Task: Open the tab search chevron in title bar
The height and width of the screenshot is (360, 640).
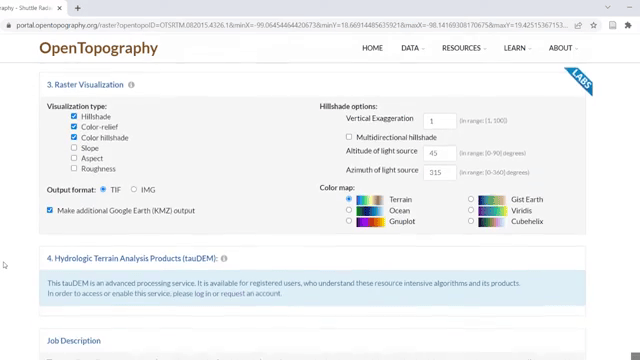Action: pyautogui.click(x=608, y=7)
